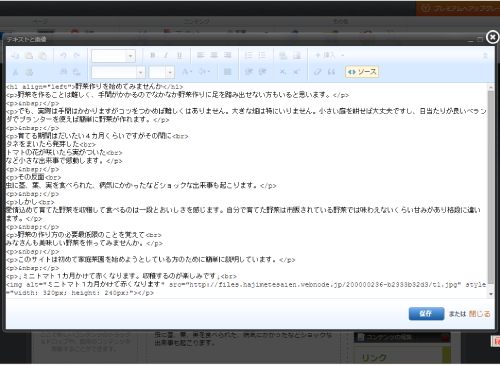This screenshot has width=500, height=365.
Task: Click the Paste icon in editor toolbar
Action: (29, 56)
